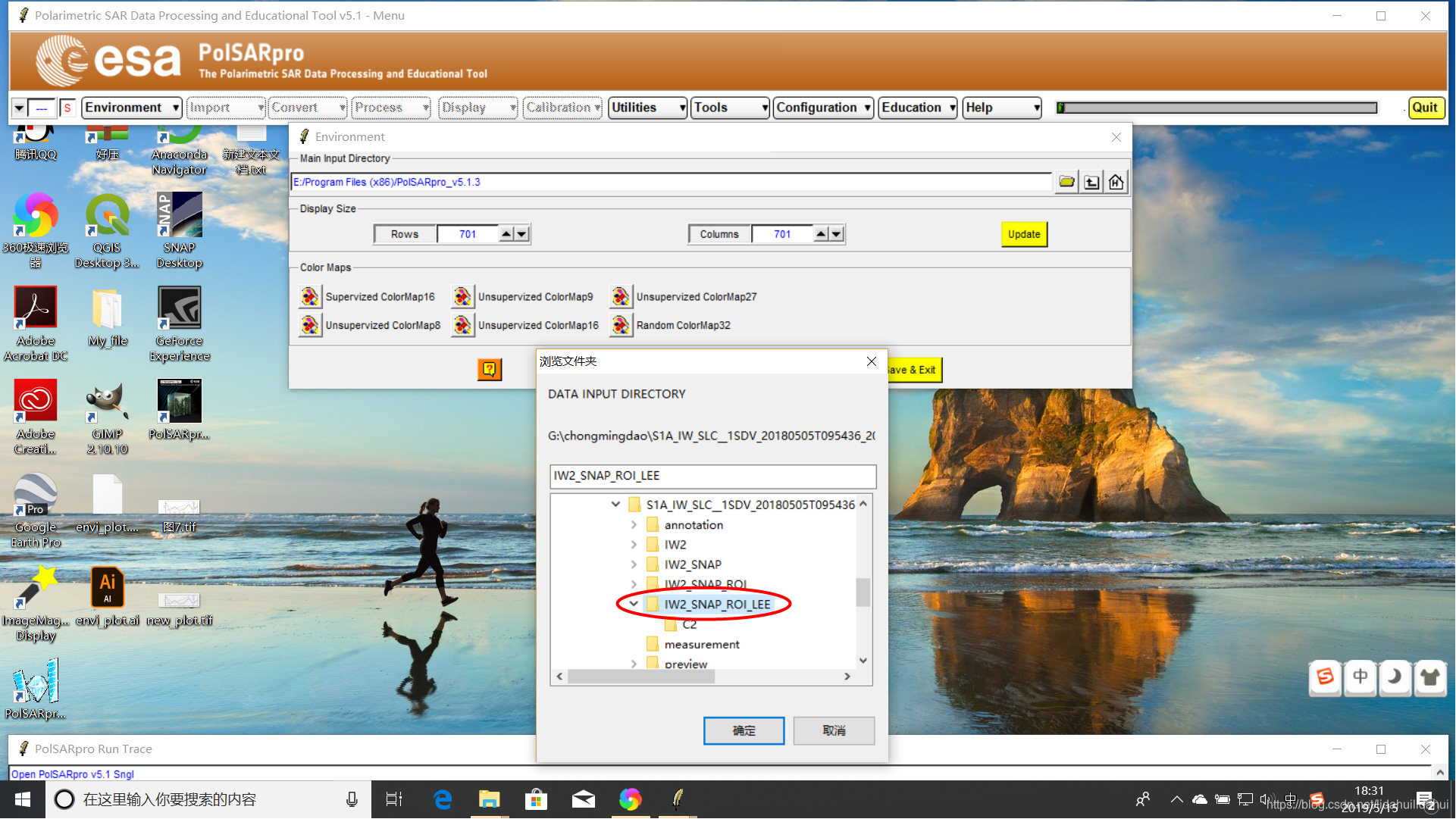Open the Process menu
Viewport: 1456px width, 819px height.
[391, 107]
